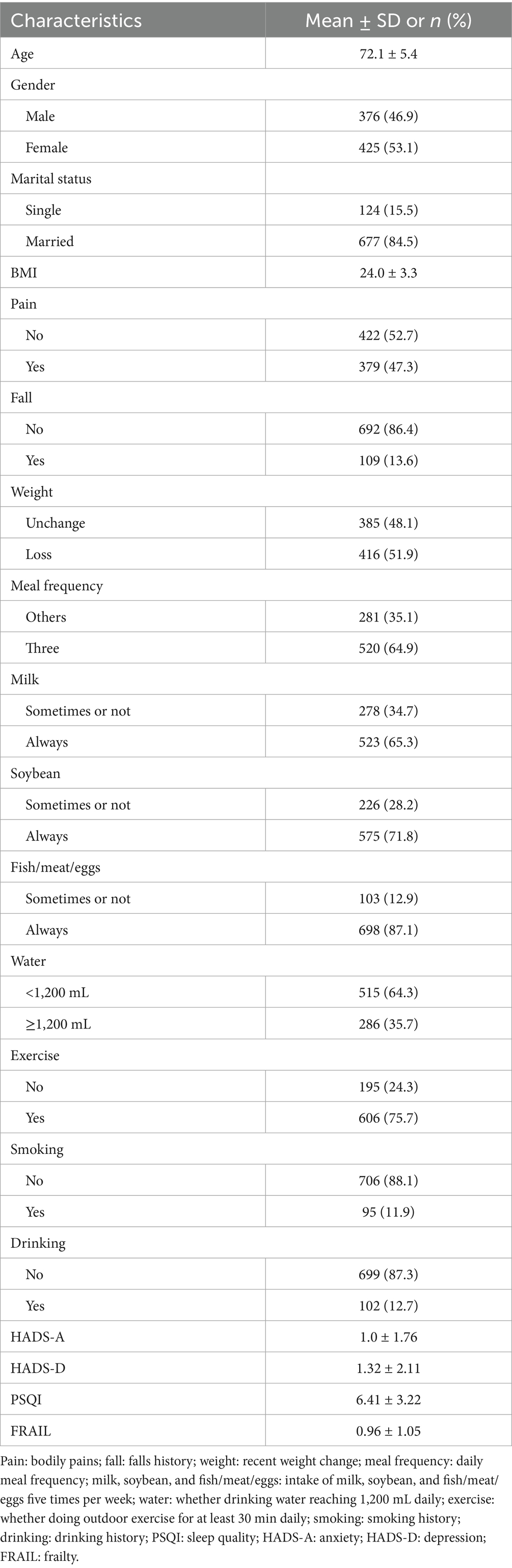Select the Fish/meat/eggs category label

click(56, 867)
